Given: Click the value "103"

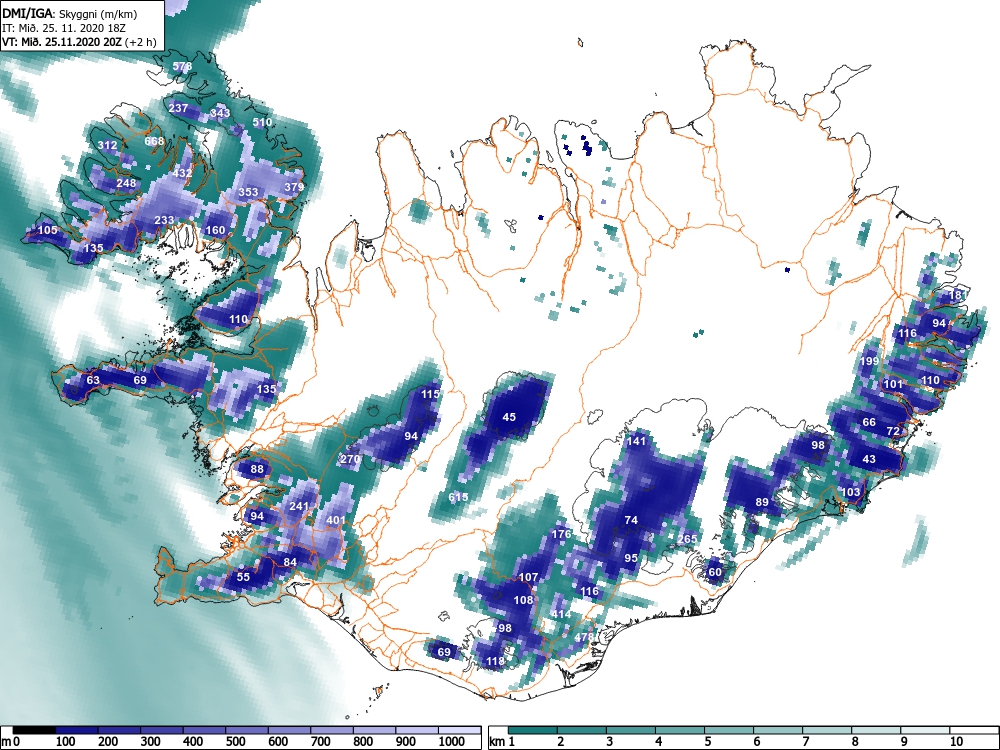Looking at the screenshot, I should pyautogui.click(x=851, y=492).
